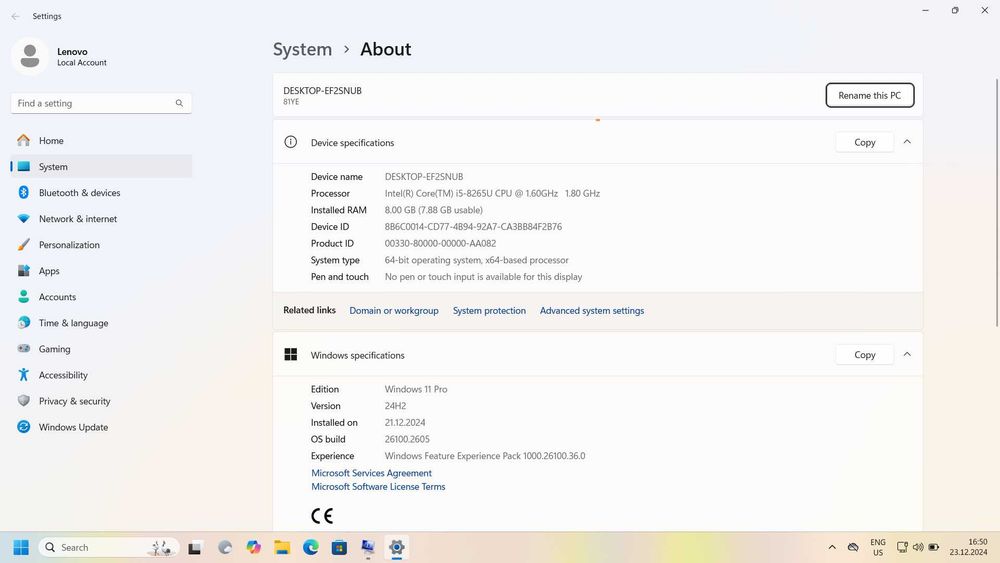Copy the Windows specifications

(x=864, y=355)
